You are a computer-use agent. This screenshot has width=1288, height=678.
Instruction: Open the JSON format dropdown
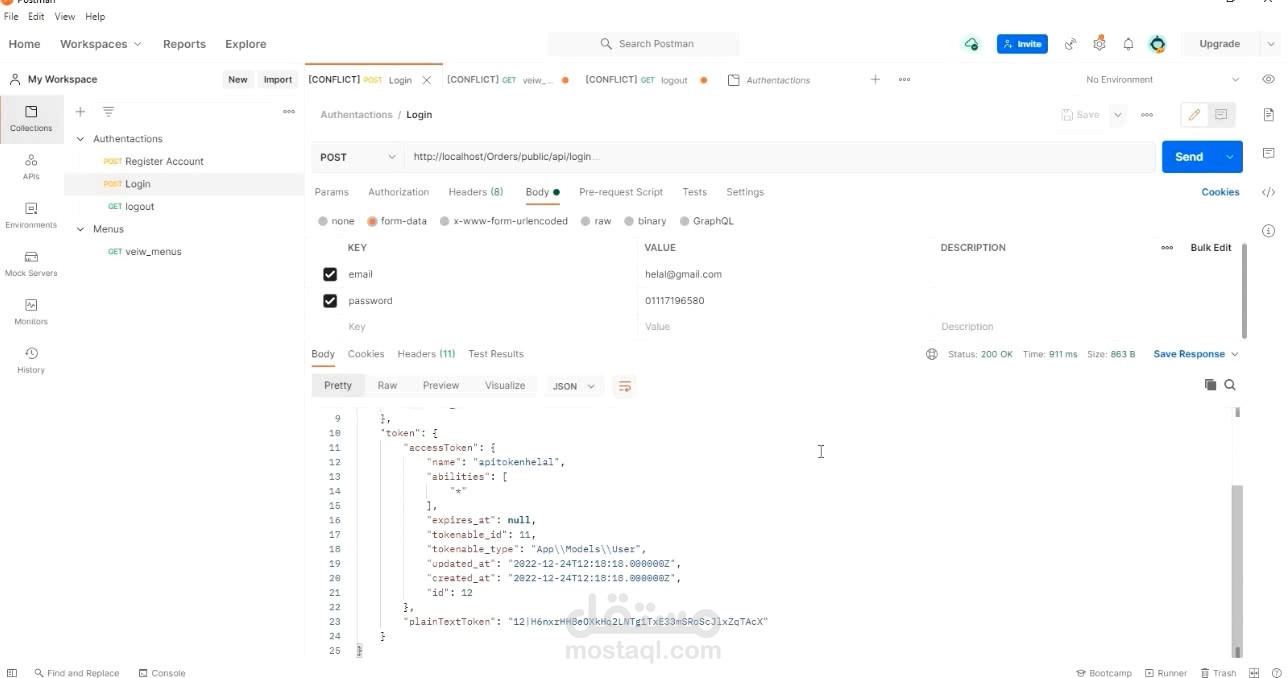point(574,386)
